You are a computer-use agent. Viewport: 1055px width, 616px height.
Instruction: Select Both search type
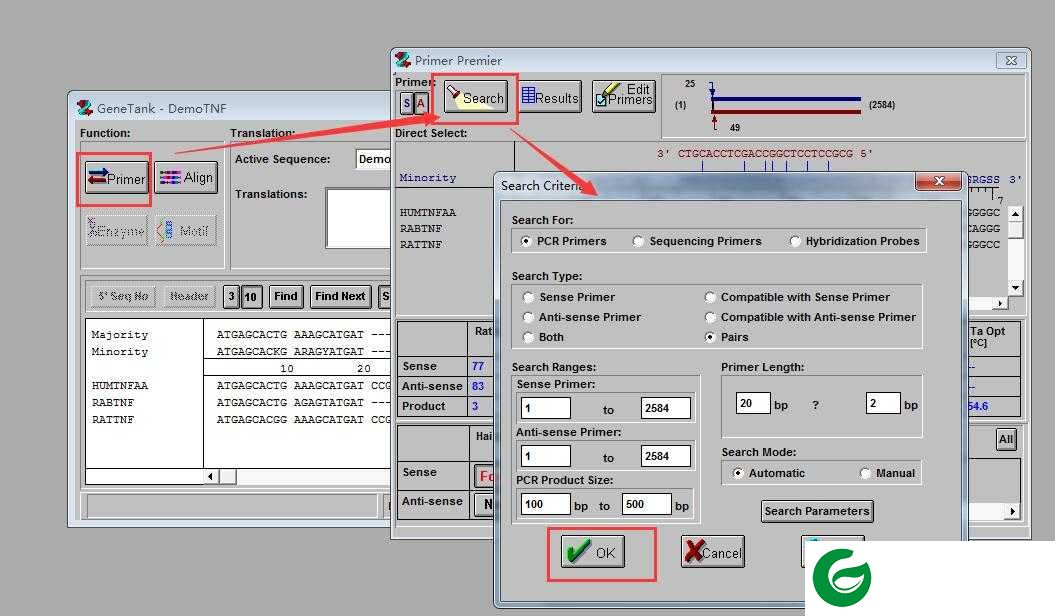point(544,337)
